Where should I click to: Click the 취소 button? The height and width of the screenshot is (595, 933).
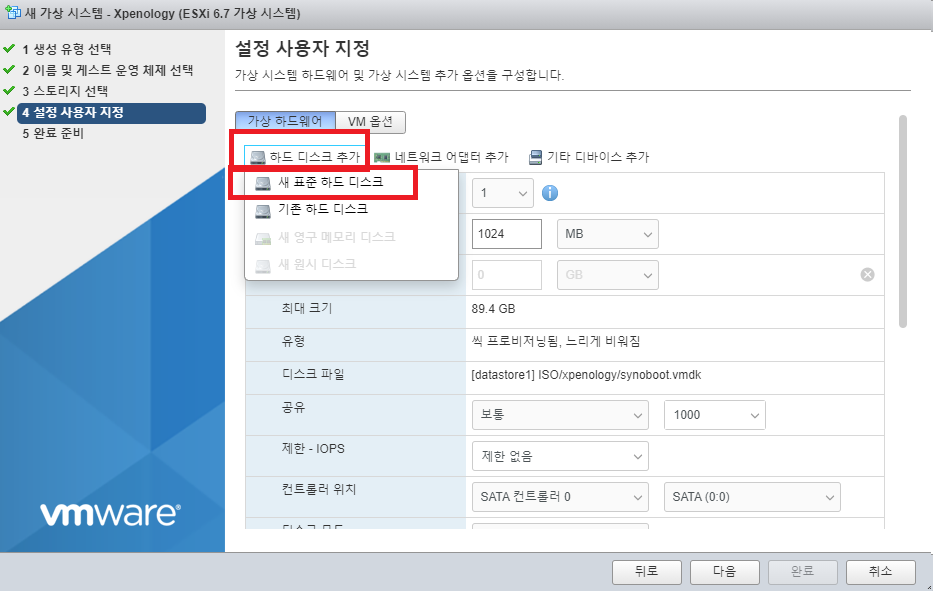tap(881, 572)
